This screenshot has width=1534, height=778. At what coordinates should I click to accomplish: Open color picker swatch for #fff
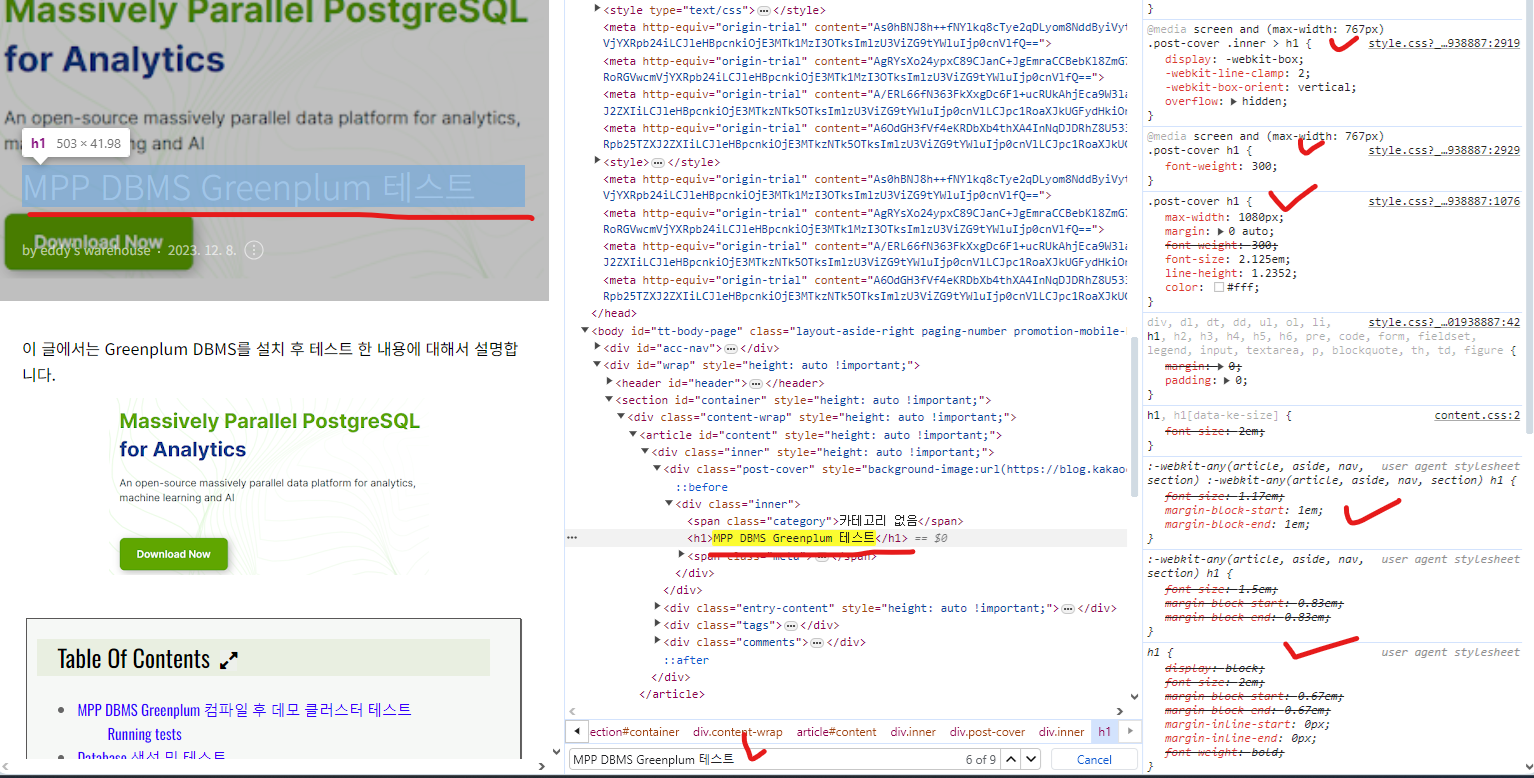pos(1219,287)
